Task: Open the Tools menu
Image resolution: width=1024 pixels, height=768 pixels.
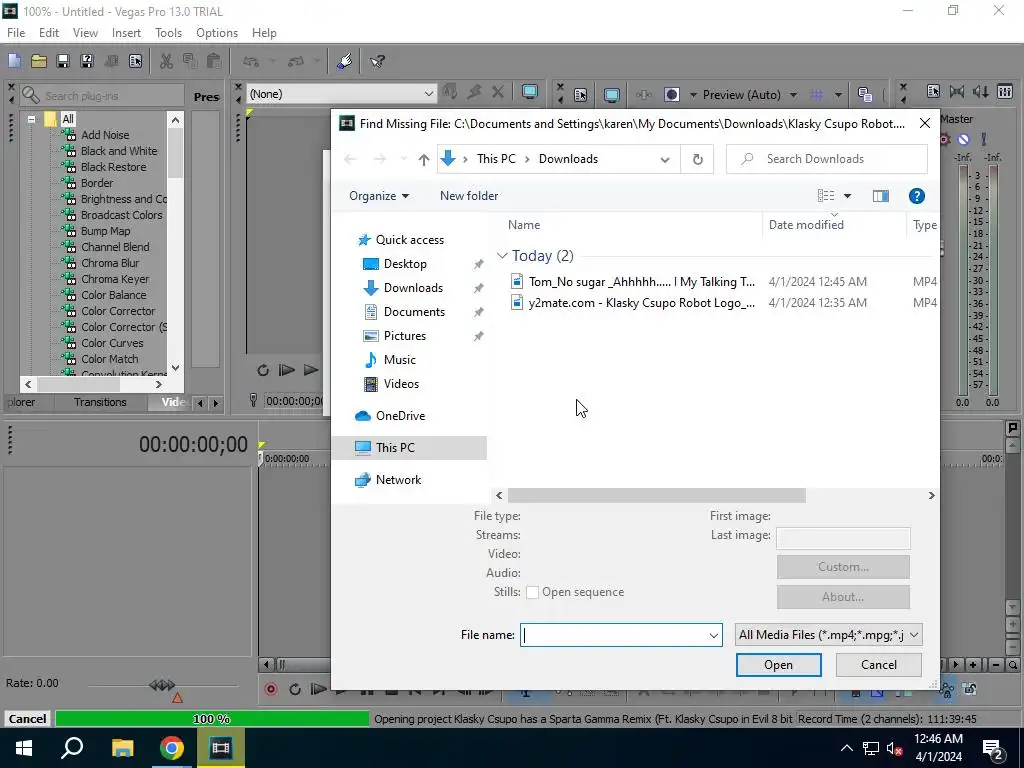Action: (168, 33)
